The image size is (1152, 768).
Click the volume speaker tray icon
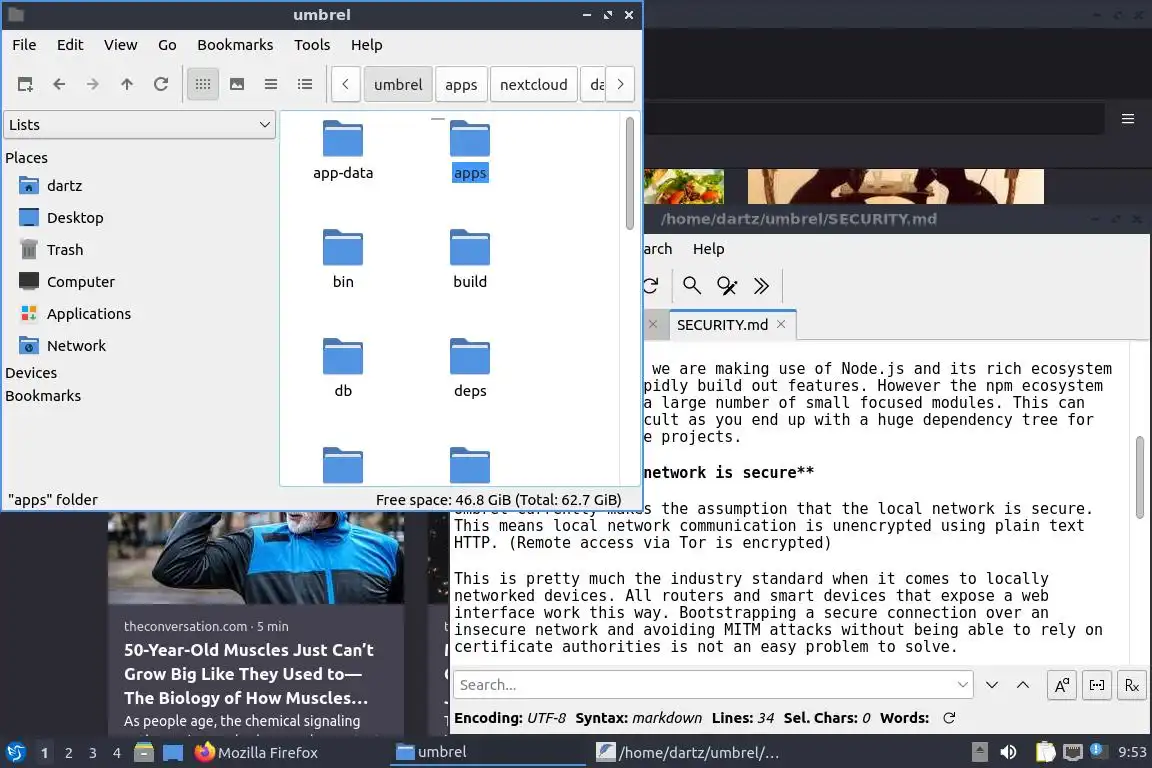point(1008,753)
